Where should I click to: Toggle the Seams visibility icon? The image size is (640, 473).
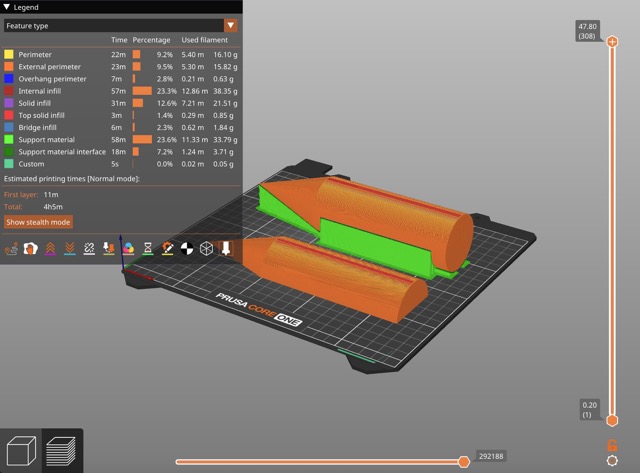(x=89, y=248)
